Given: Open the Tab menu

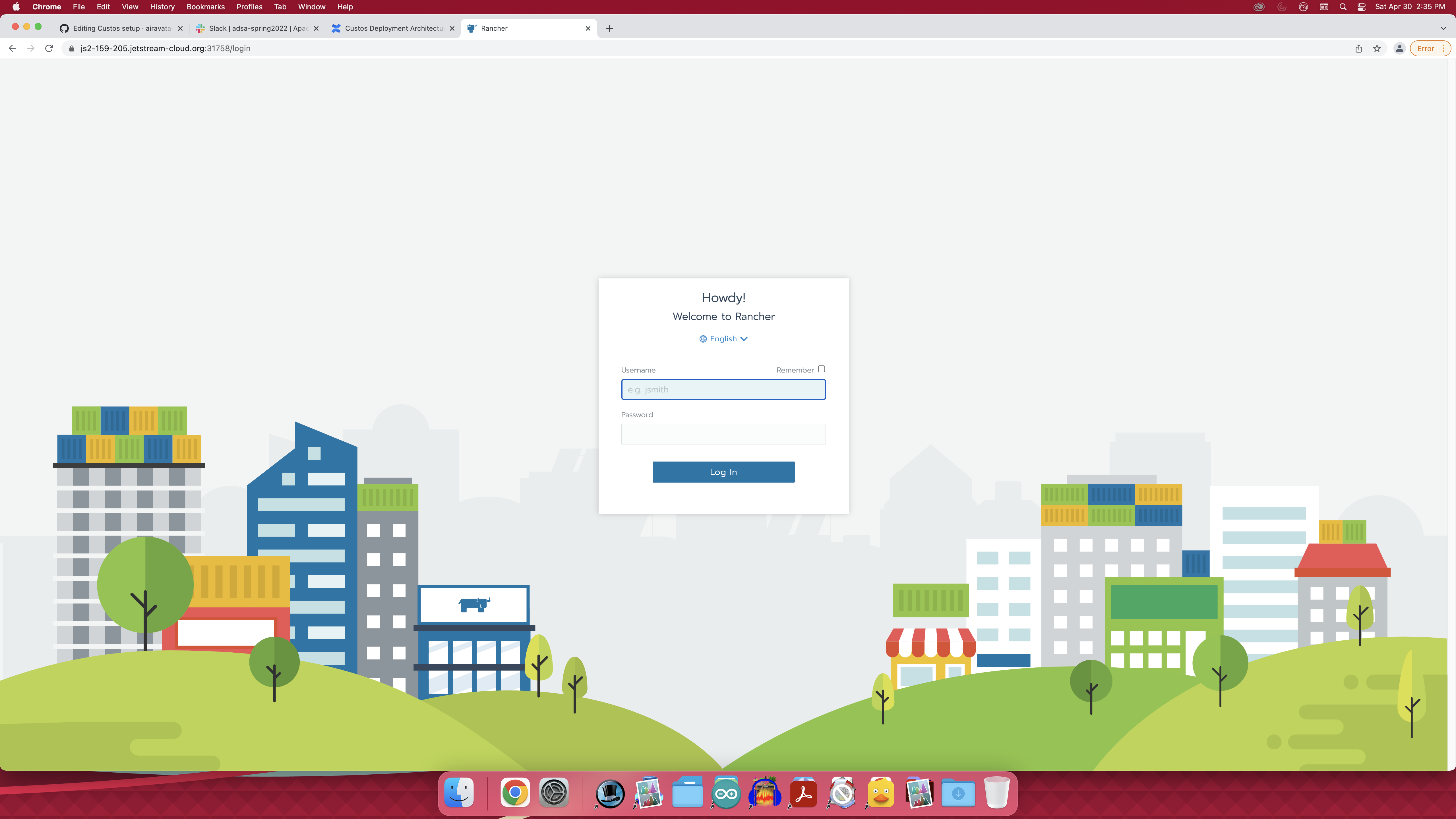Looking at the screenshot, I should [280, 7].
